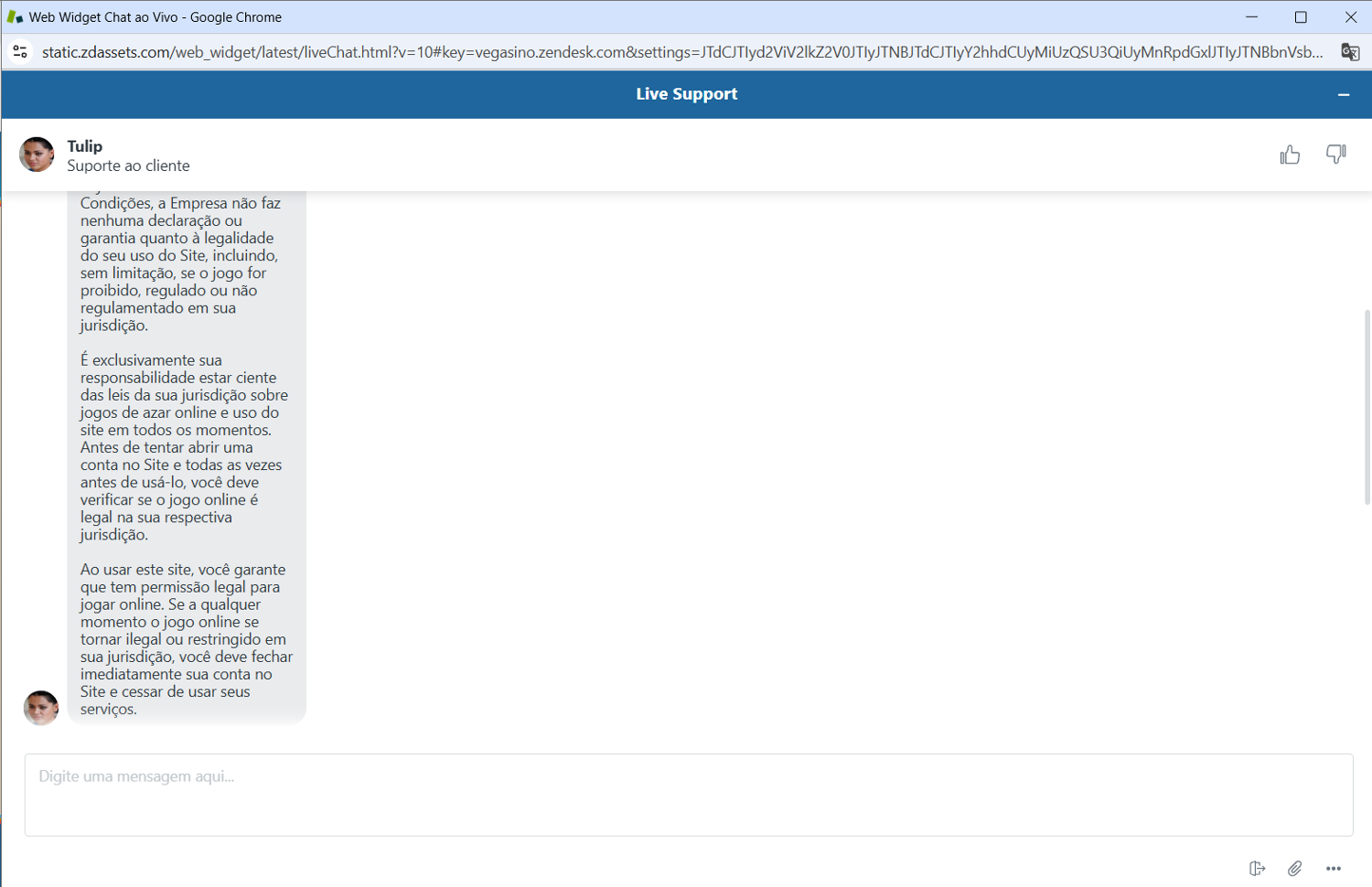Image resolution: width=1372 pixels, height=887 pixels.
Task: Click the paragraph starting 'Condições, a Empresa'
Action: point(180,264)
